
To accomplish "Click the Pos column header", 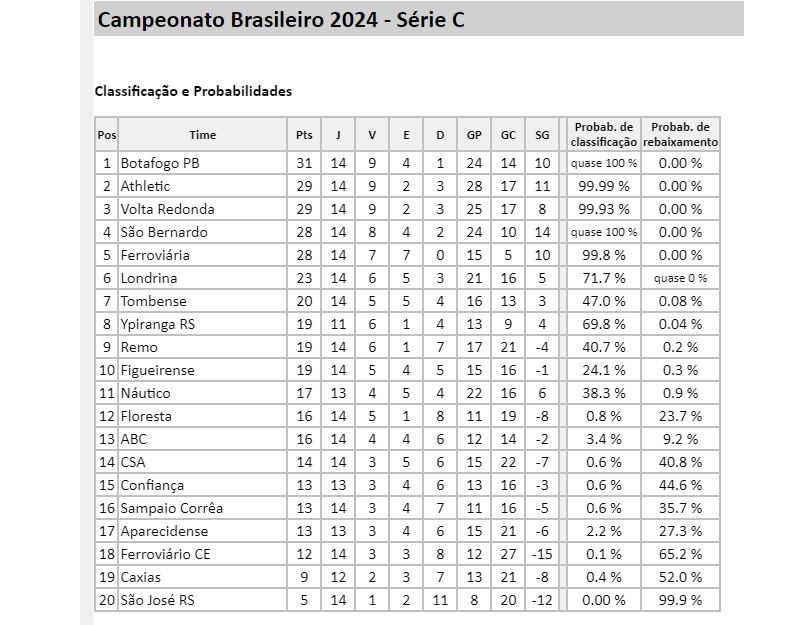I will click(x=106, y=135).
